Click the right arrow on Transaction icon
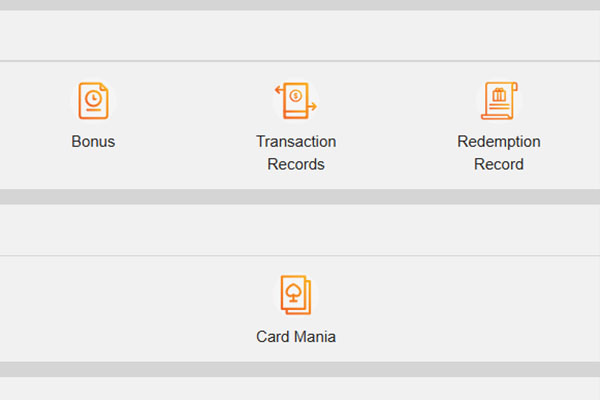This screenshot has height=400, width=600. click(x=312, y=106)
